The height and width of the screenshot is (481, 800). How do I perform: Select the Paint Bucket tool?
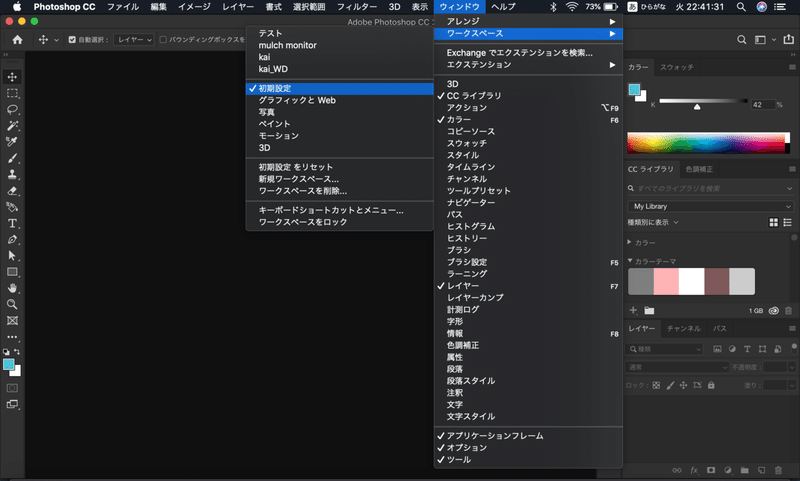pos(12,207)
